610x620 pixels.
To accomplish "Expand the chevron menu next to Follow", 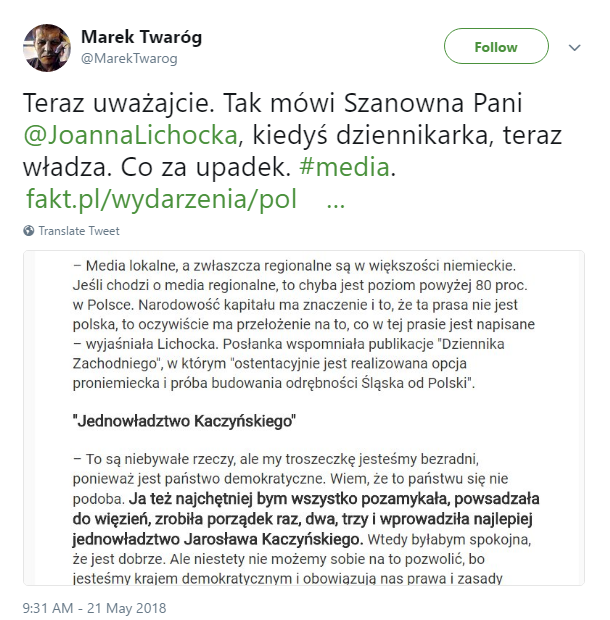I will pyautogui.click(x=574, y=48).
